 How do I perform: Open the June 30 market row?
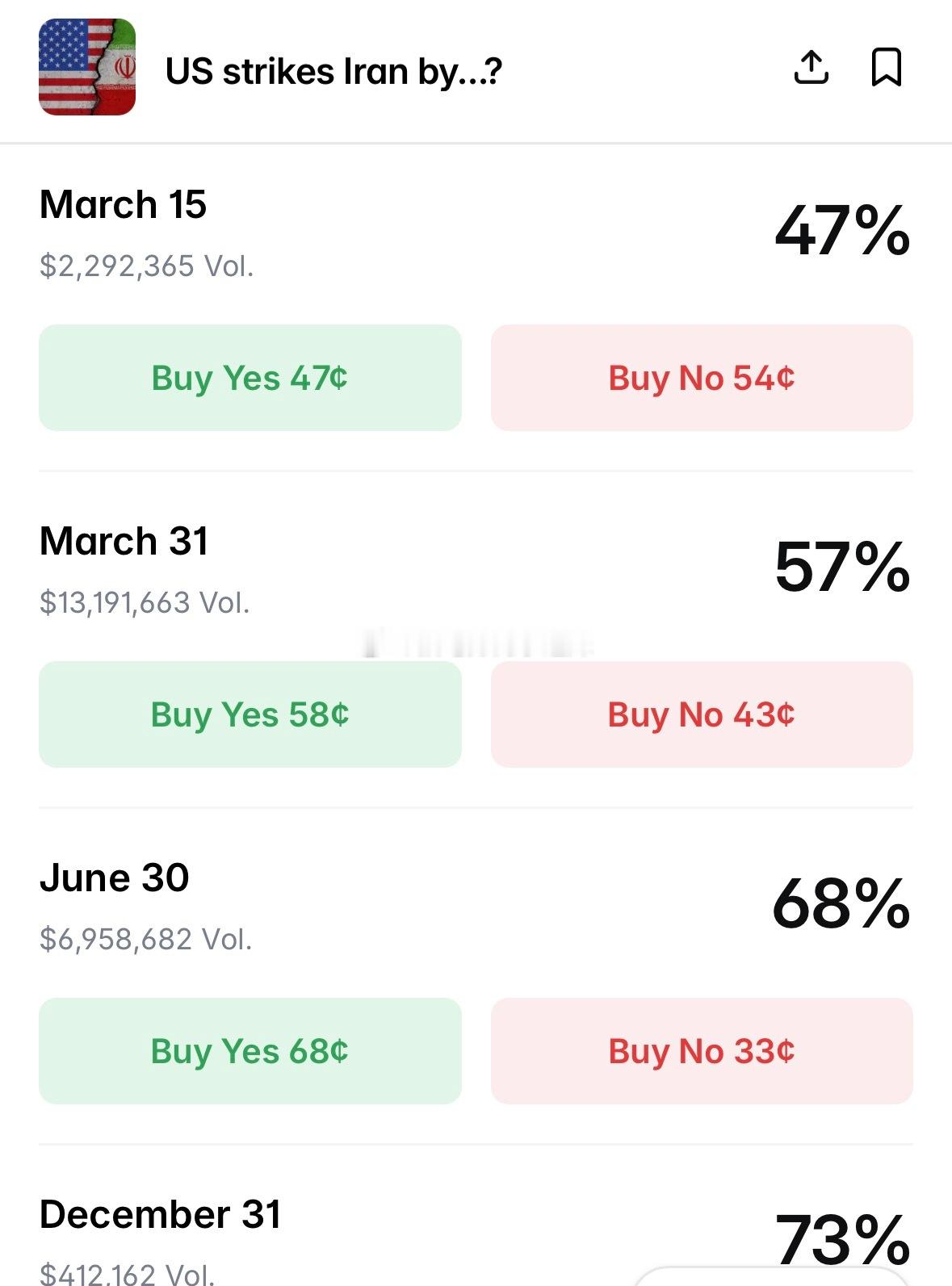[115, 878]
